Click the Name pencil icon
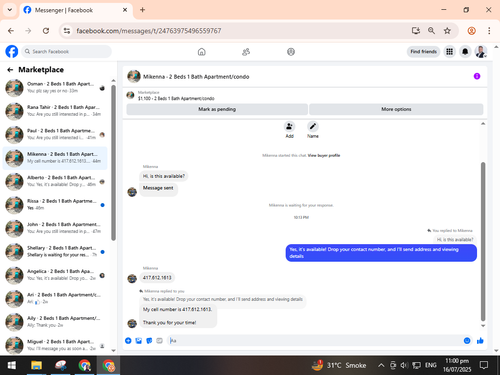Image resolution: width=500 pixels, height=375 pixels. click(x=313, y=127)
